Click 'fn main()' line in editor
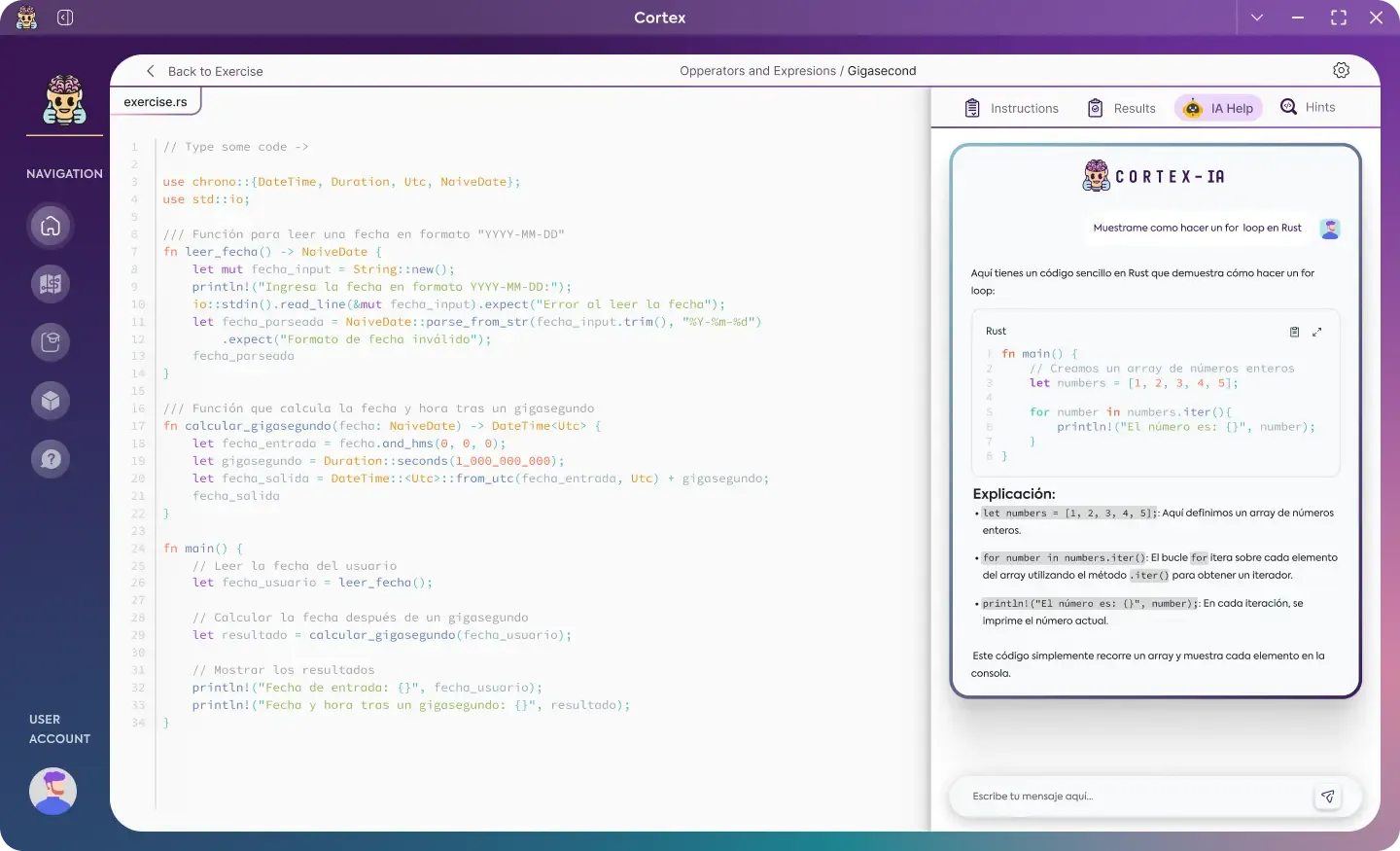The height and width of the screenshot is (851, 1400). click(203, 549)
